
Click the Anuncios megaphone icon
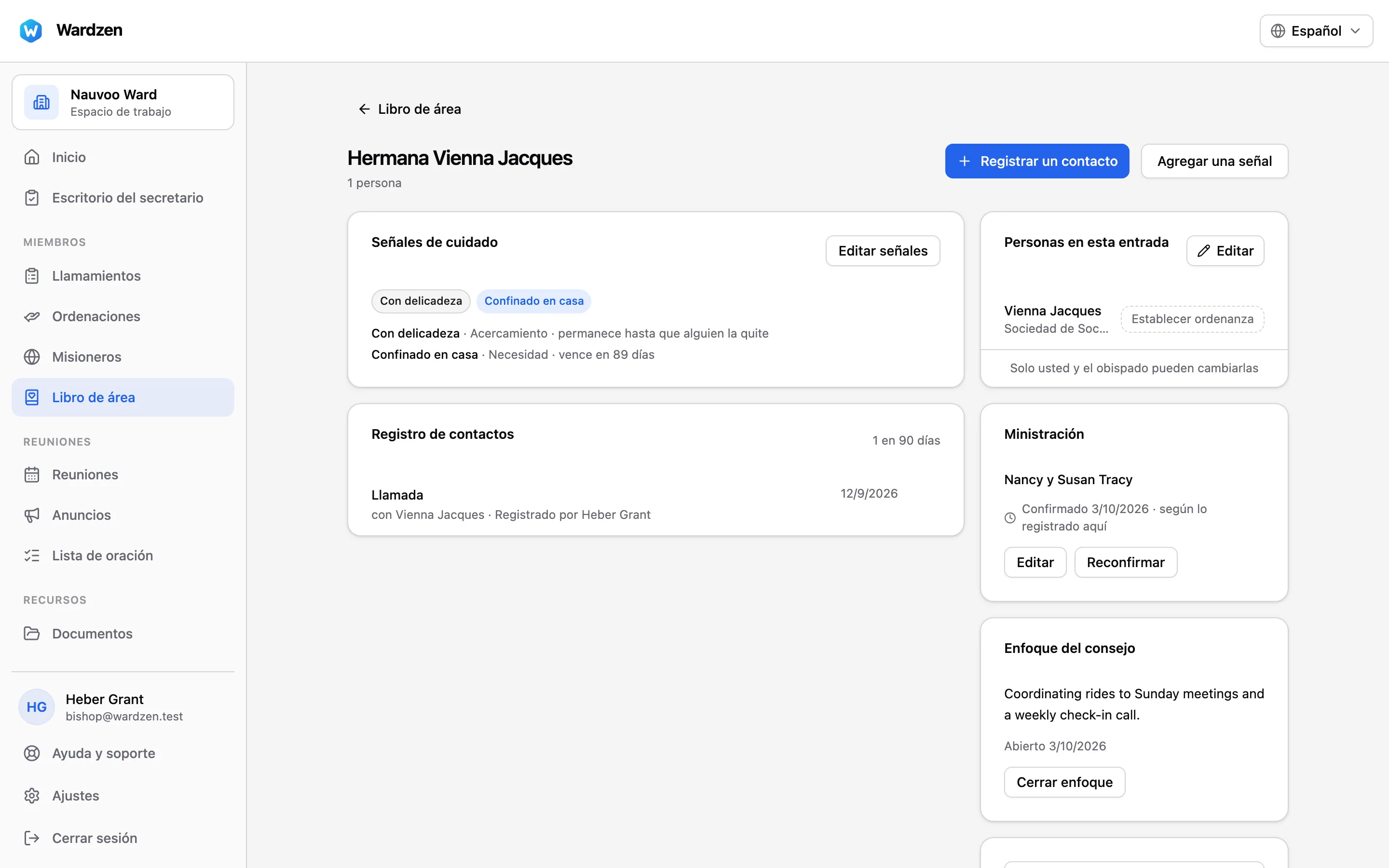click(x=32, y=515)
